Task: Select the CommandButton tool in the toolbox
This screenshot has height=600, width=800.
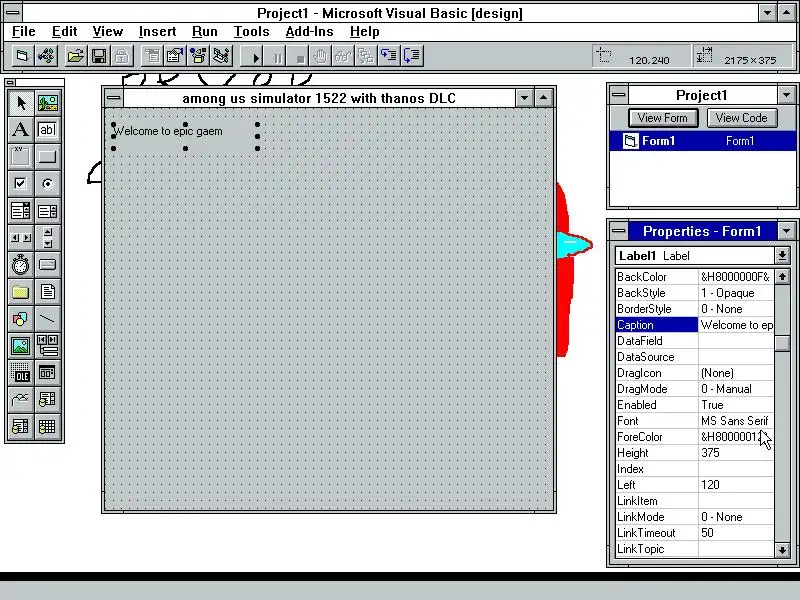Action: (x=47, y=157)
